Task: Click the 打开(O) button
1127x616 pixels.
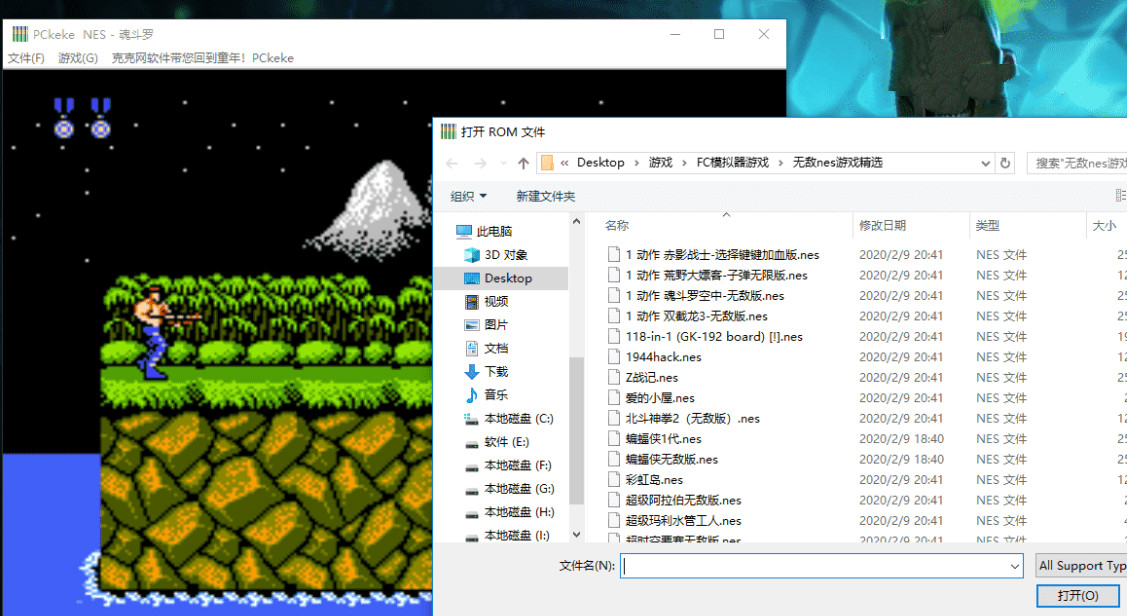Action: 1078,596
